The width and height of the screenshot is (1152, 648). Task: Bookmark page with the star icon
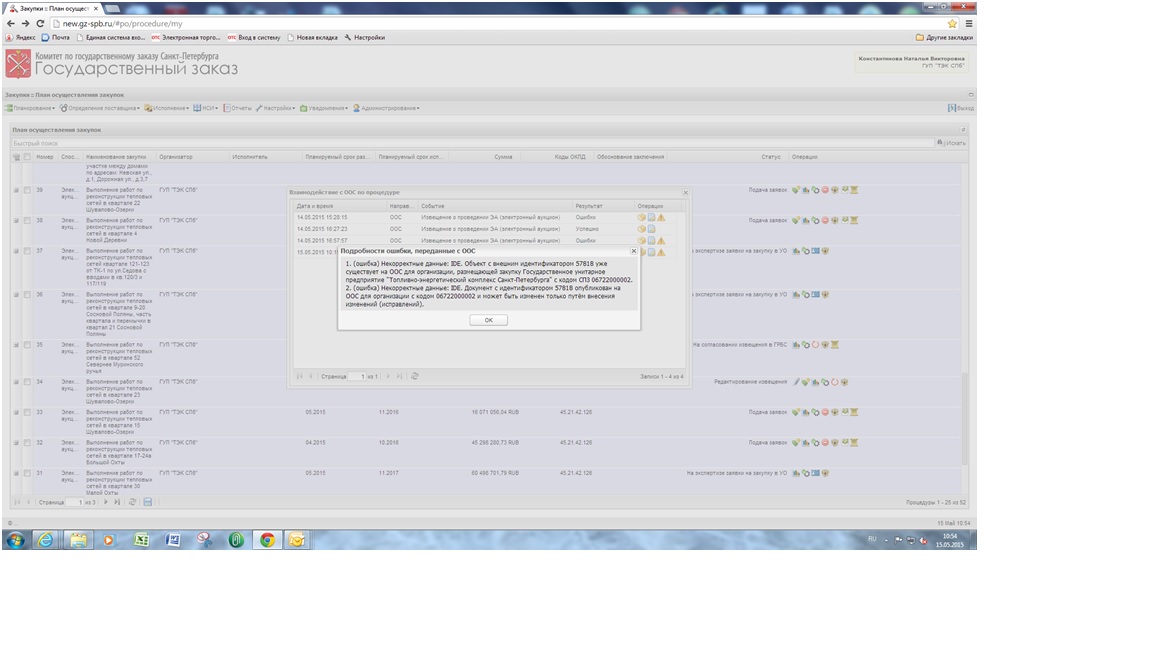pyautogui.click(x=953, y=24)
